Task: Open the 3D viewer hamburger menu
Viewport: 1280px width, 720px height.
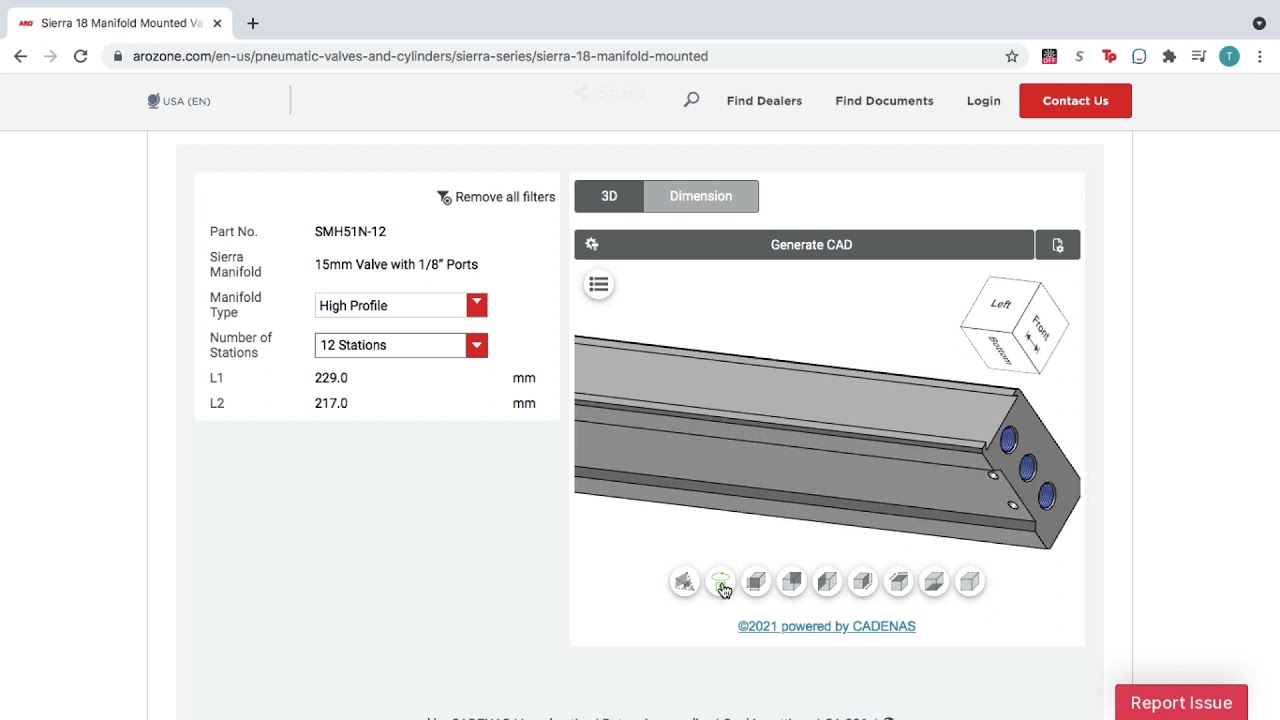Action: pyautogui.click(x=599, y=285)
